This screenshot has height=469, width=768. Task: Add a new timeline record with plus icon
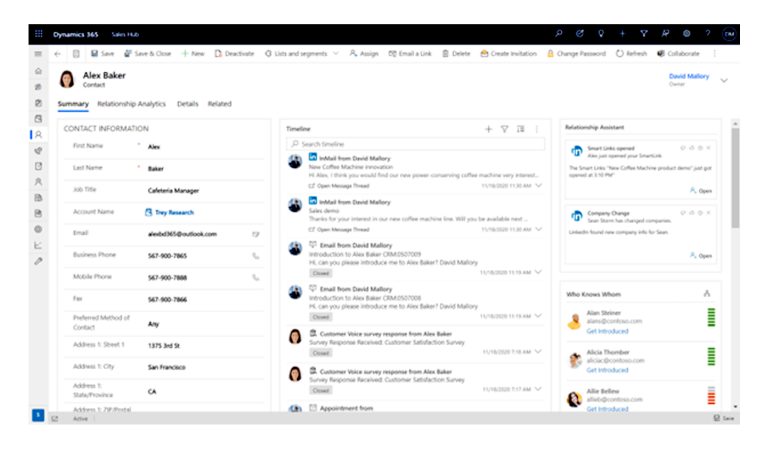[488, 129]
